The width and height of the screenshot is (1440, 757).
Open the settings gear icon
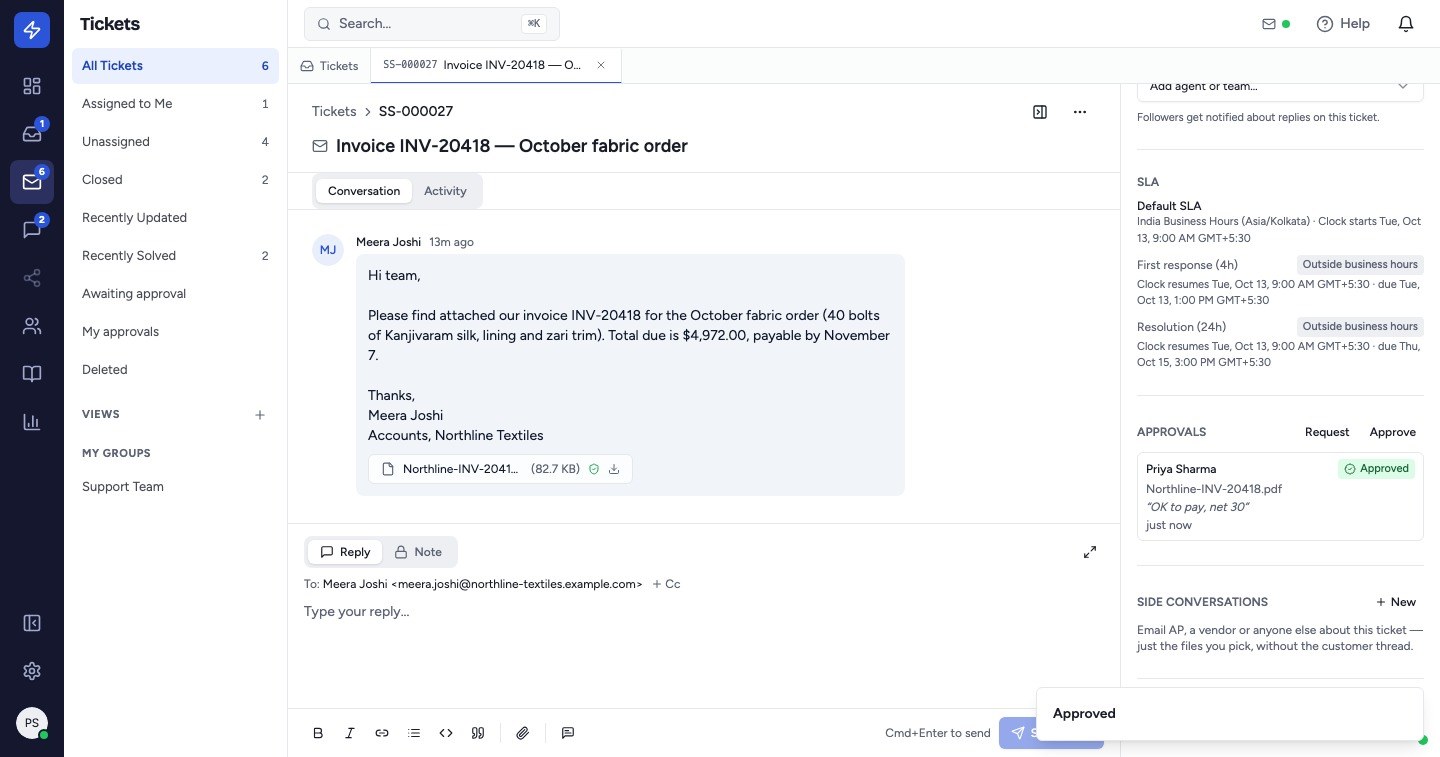pos(32,671)
